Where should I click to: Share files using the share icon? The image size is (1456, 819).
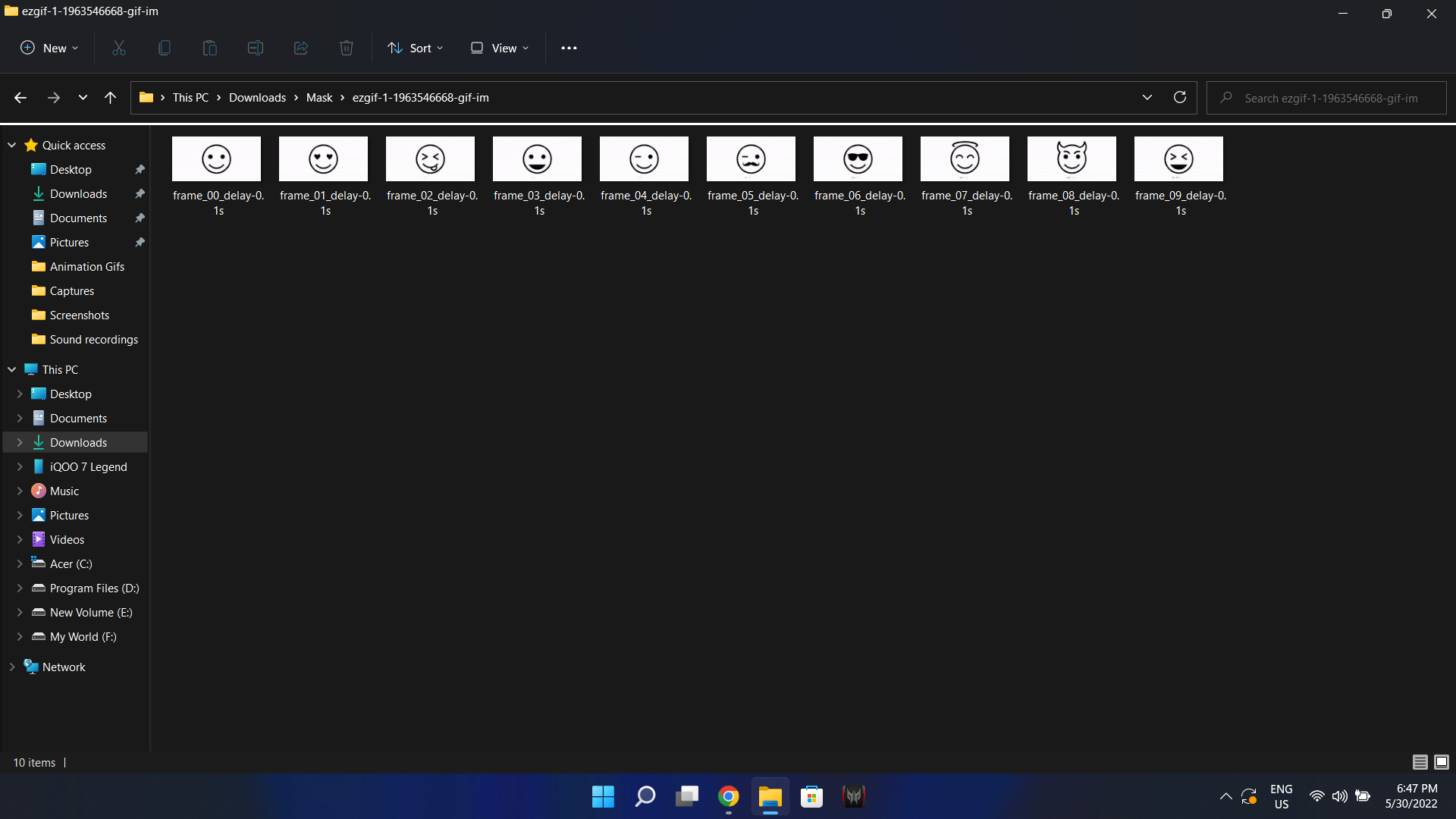point(300,47)
